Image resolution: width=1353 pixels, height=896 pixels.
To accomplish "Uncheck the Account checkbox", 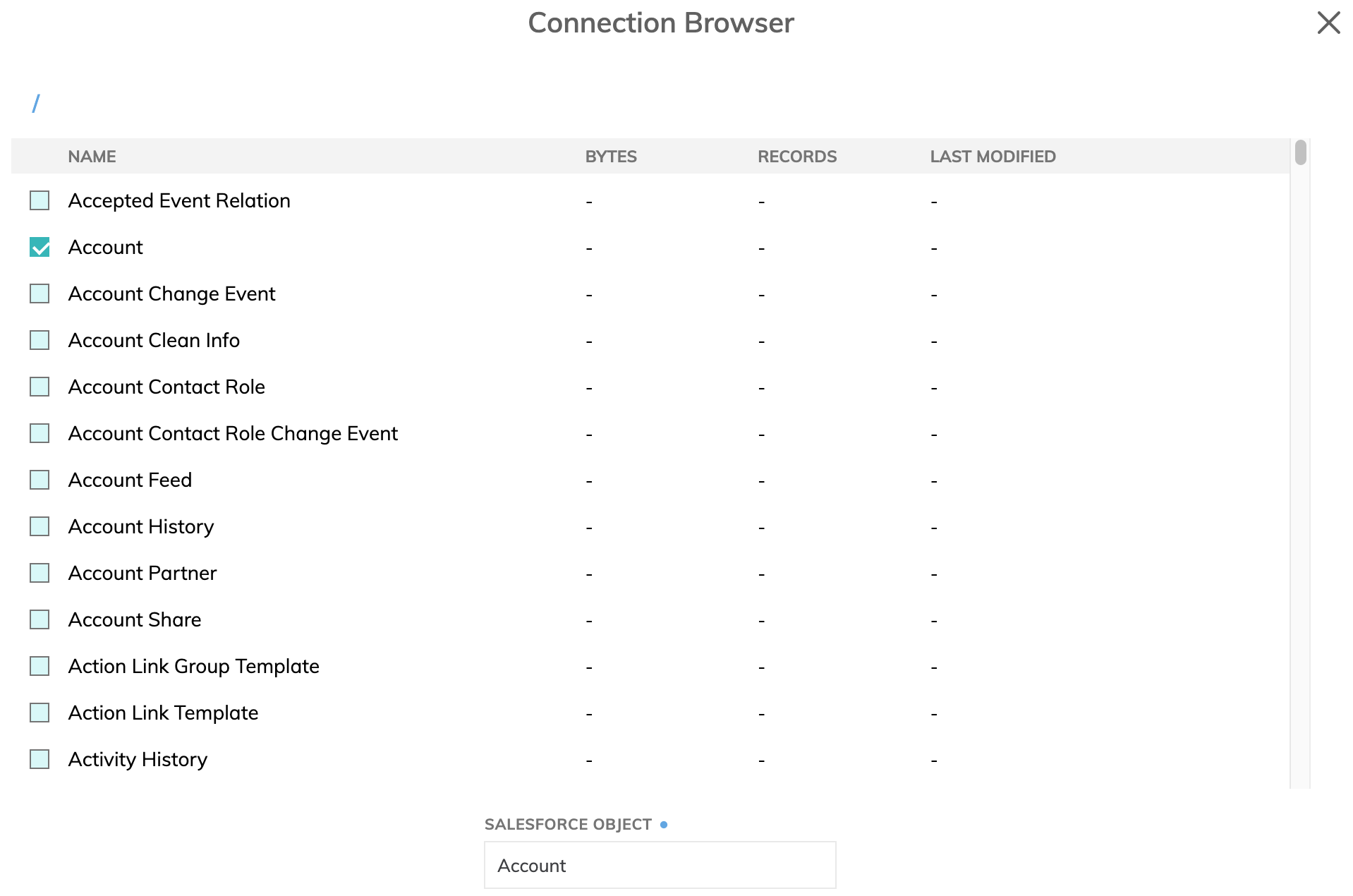I will click(x=40, y=247).
